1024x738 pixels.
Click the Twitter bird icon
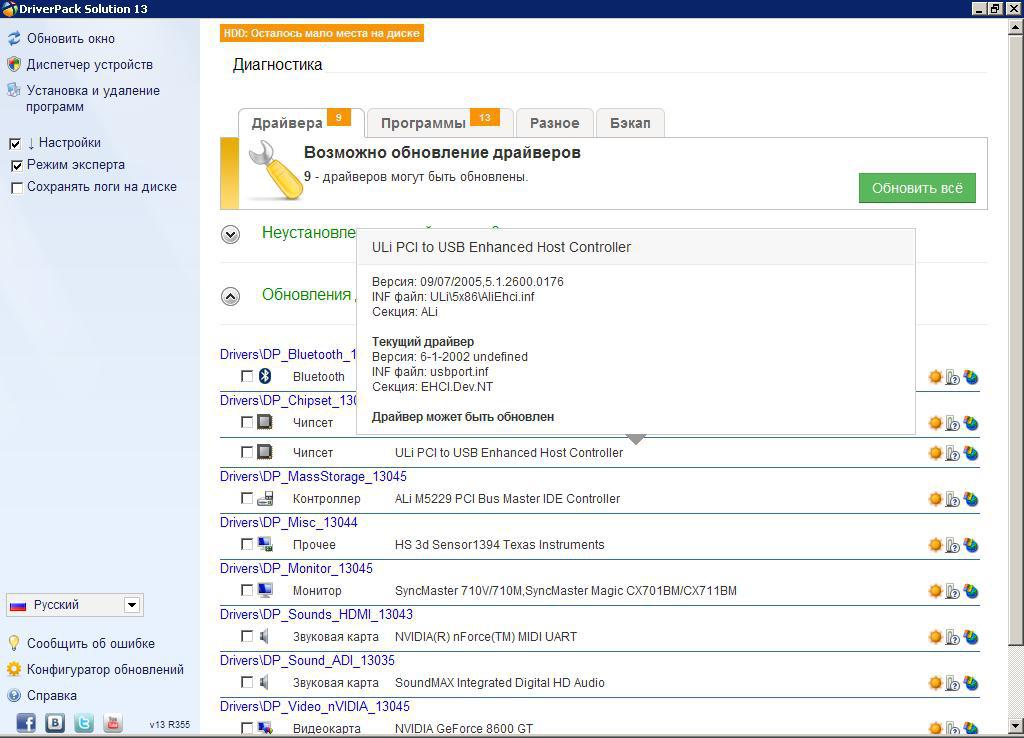tap(84, 722)
